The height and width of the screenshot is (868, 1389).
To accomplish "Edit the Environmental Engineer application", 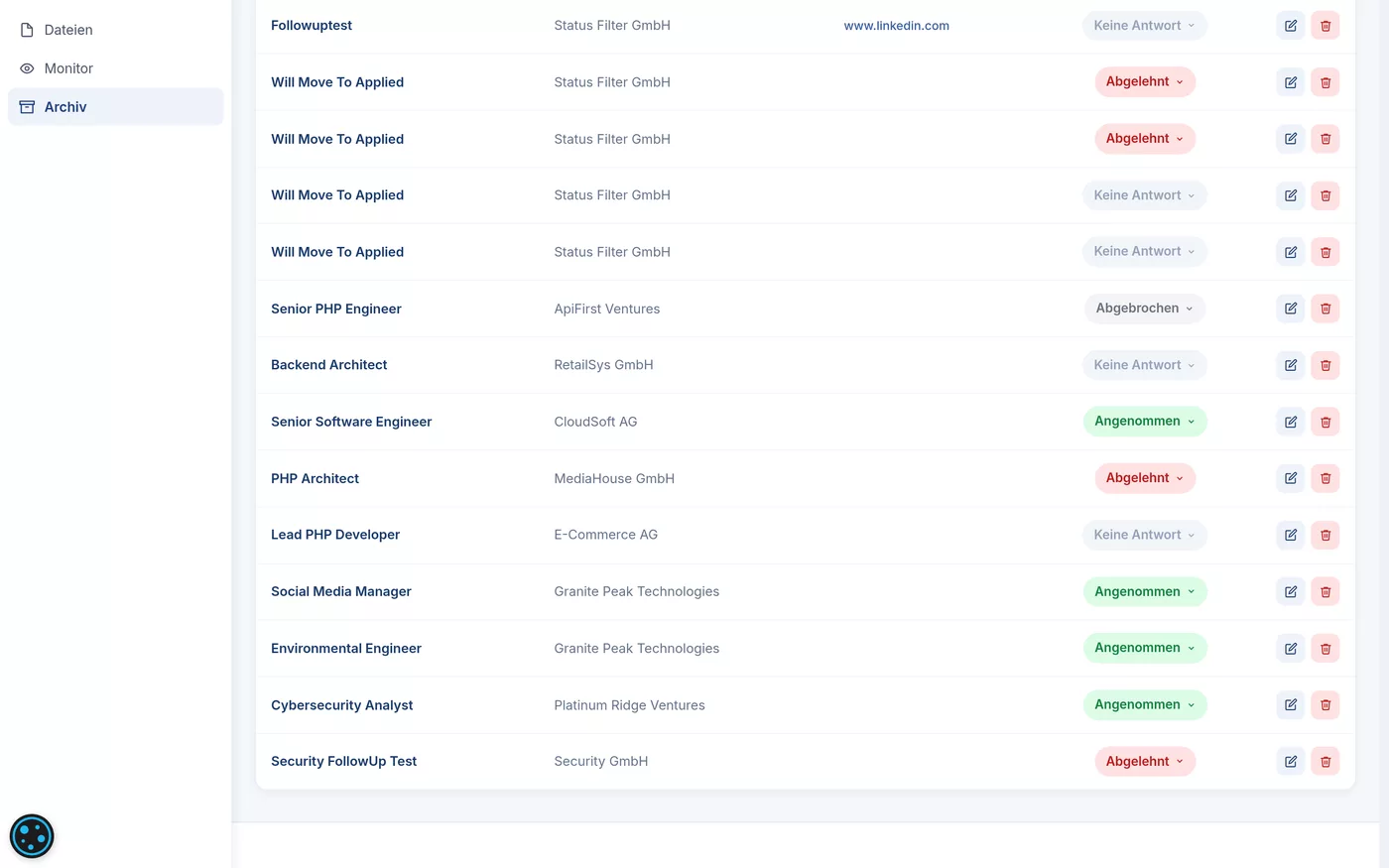I will pos(1291,648).
